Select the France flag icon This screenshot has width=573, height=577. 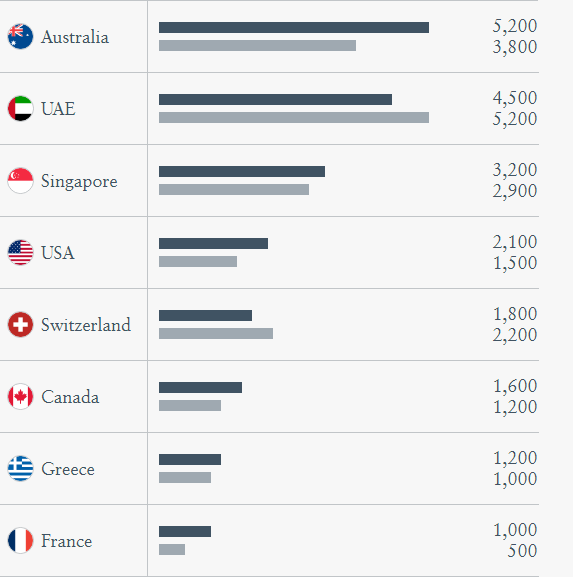(20, 541)
